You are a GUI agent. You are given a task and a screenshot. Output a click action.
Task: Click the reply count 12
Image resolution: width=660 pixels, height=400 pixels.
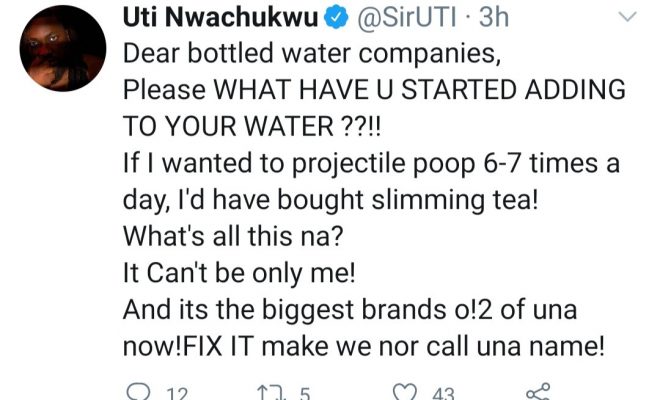(177, 392)
